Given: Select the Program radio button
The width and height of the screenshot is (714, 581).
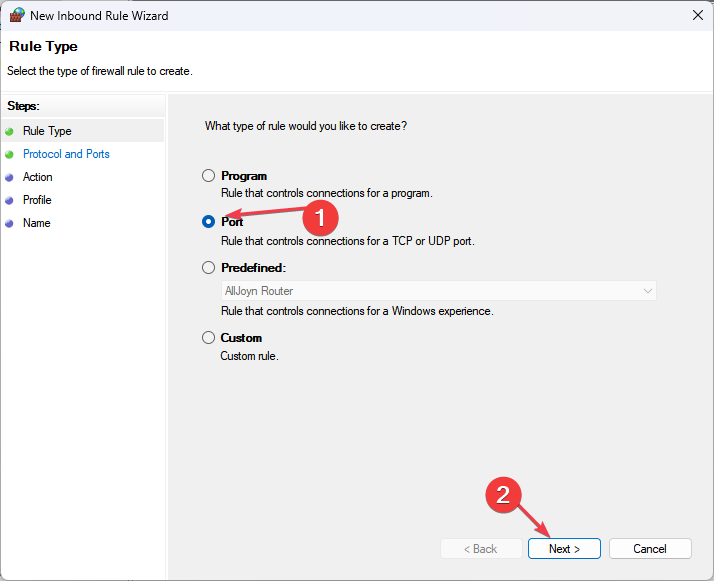Looking at the screenshot, I should pyautogui.click(x=209, y=176).
